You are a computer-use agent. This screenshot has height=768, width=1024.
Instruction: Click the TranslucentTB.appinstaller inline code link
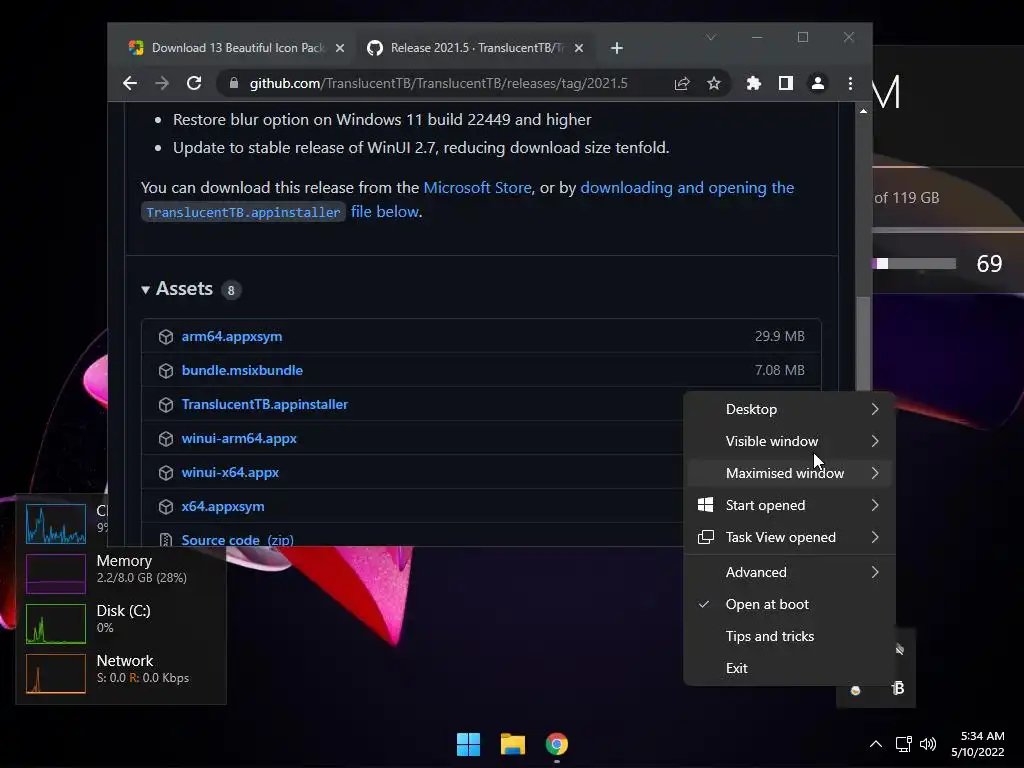click(243, 212)
